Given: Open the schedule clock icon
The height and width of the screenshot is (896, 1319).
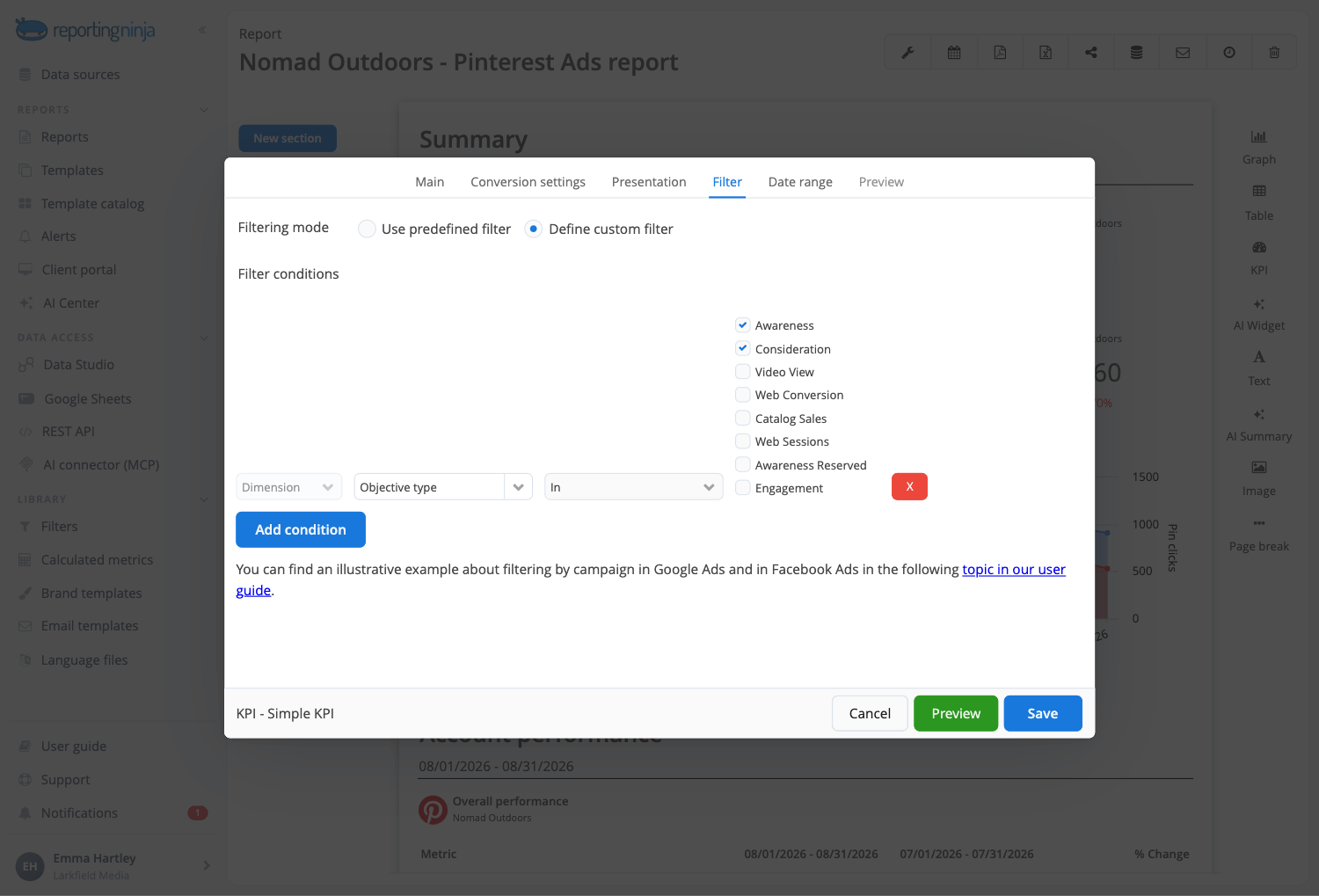Looking at the screenshot, I should click(x=1229, y=53).
